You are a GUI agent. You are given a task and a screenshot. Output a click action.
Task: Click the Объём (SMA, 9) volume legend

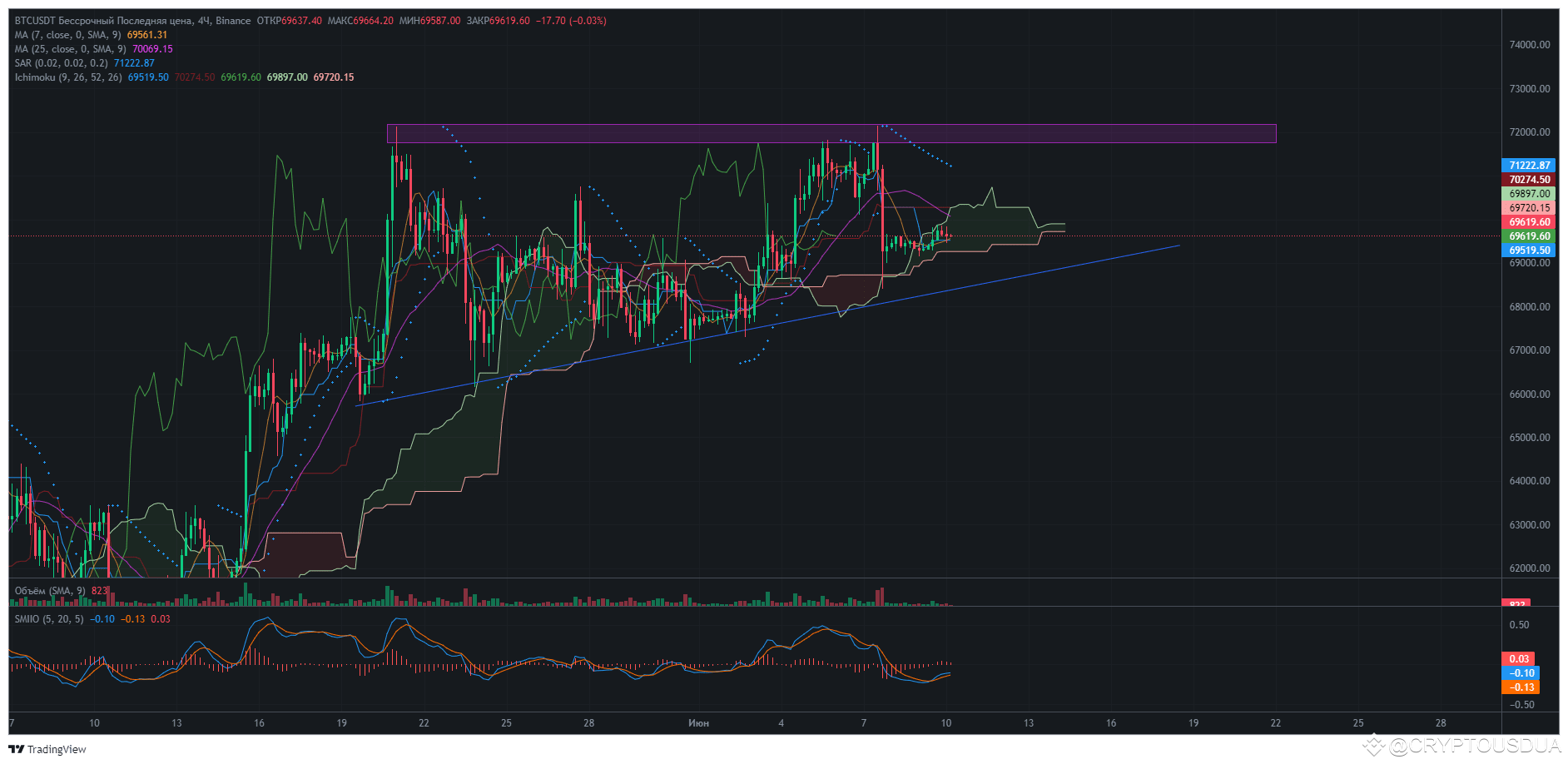[50, 591]
